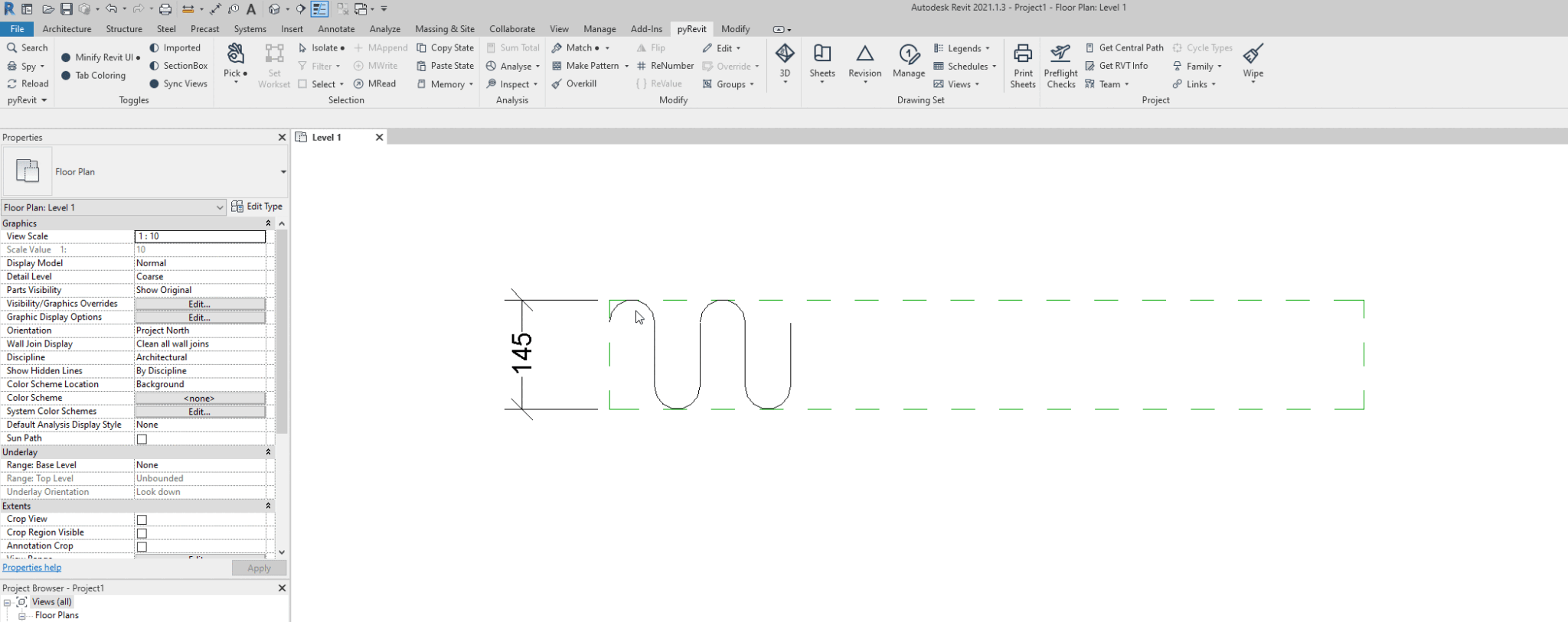Open the pyRevit panel dropdown
Image resolution: width=1568 pixels, height=622 pixels.
tap(28, 100)
